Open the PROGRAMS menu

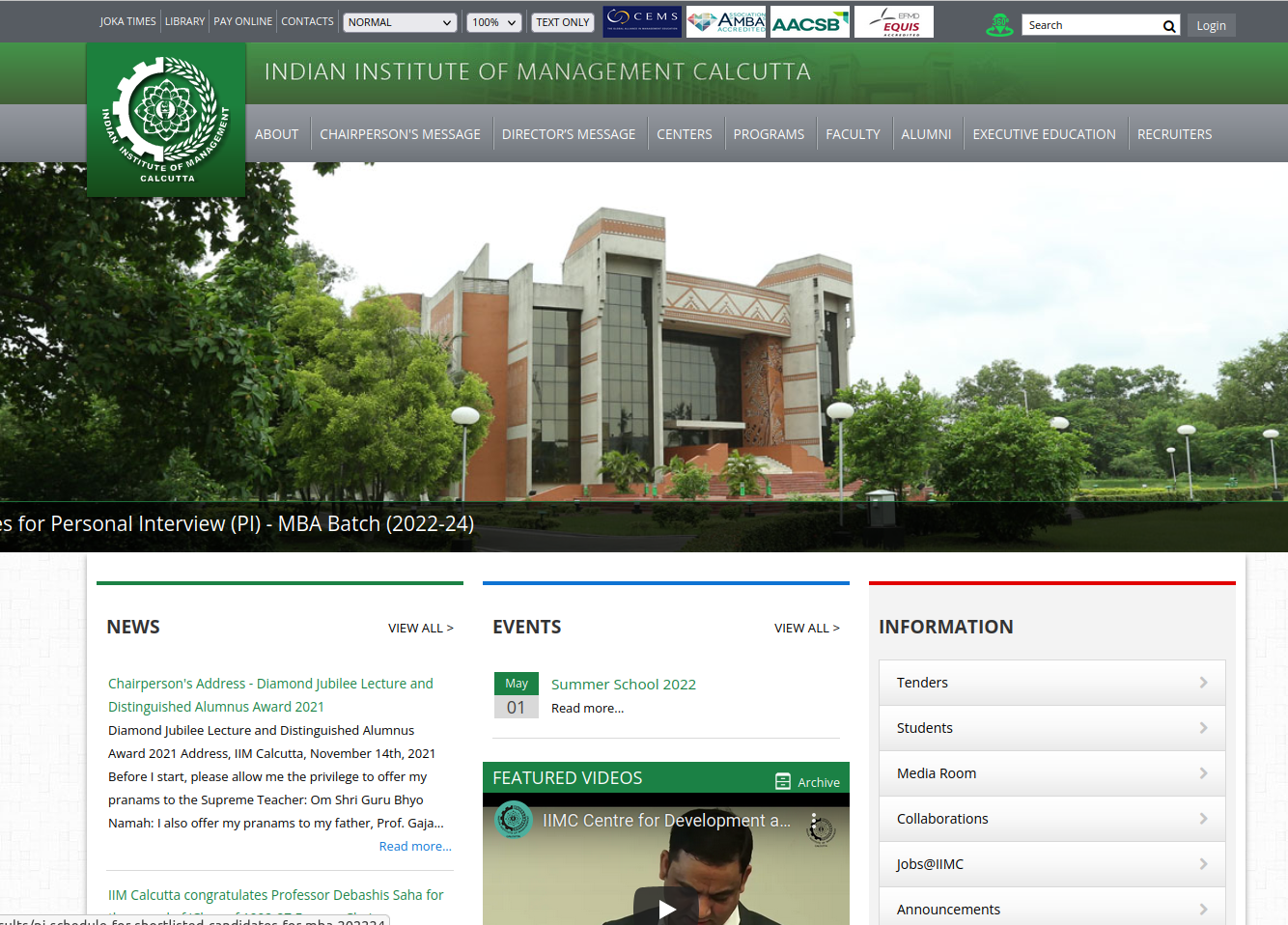coord(769,134)
